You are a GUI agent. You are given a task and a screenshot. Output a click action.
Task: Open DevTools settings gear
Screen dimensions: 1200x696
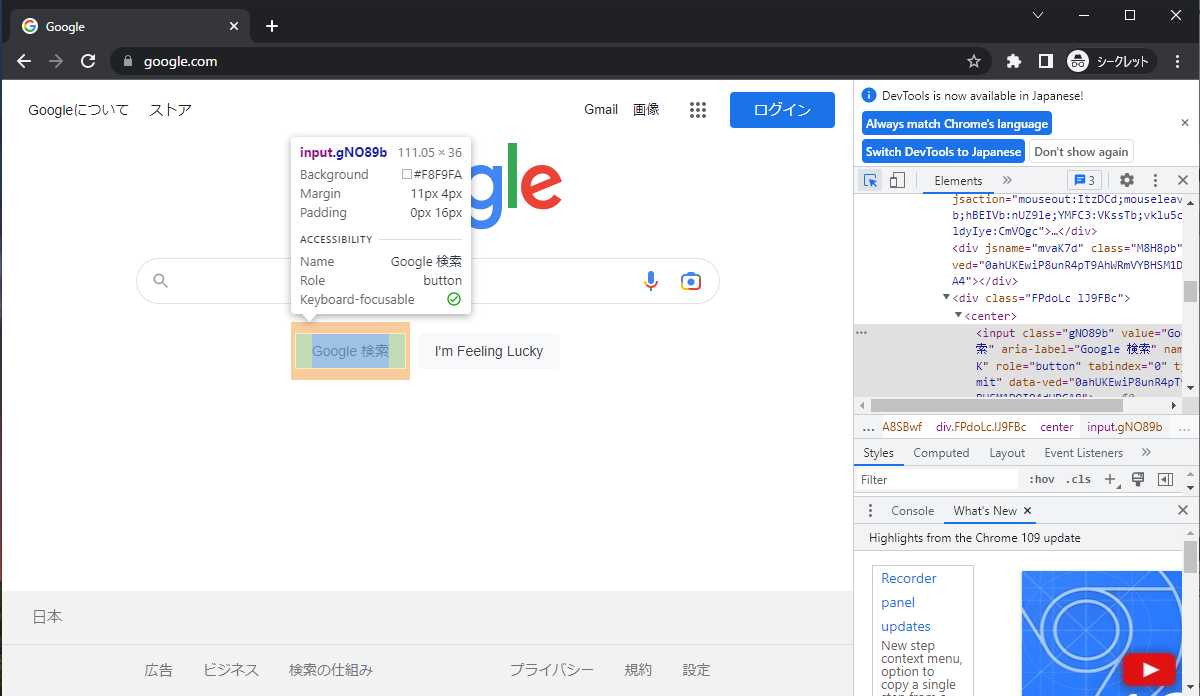point(1126,180)
